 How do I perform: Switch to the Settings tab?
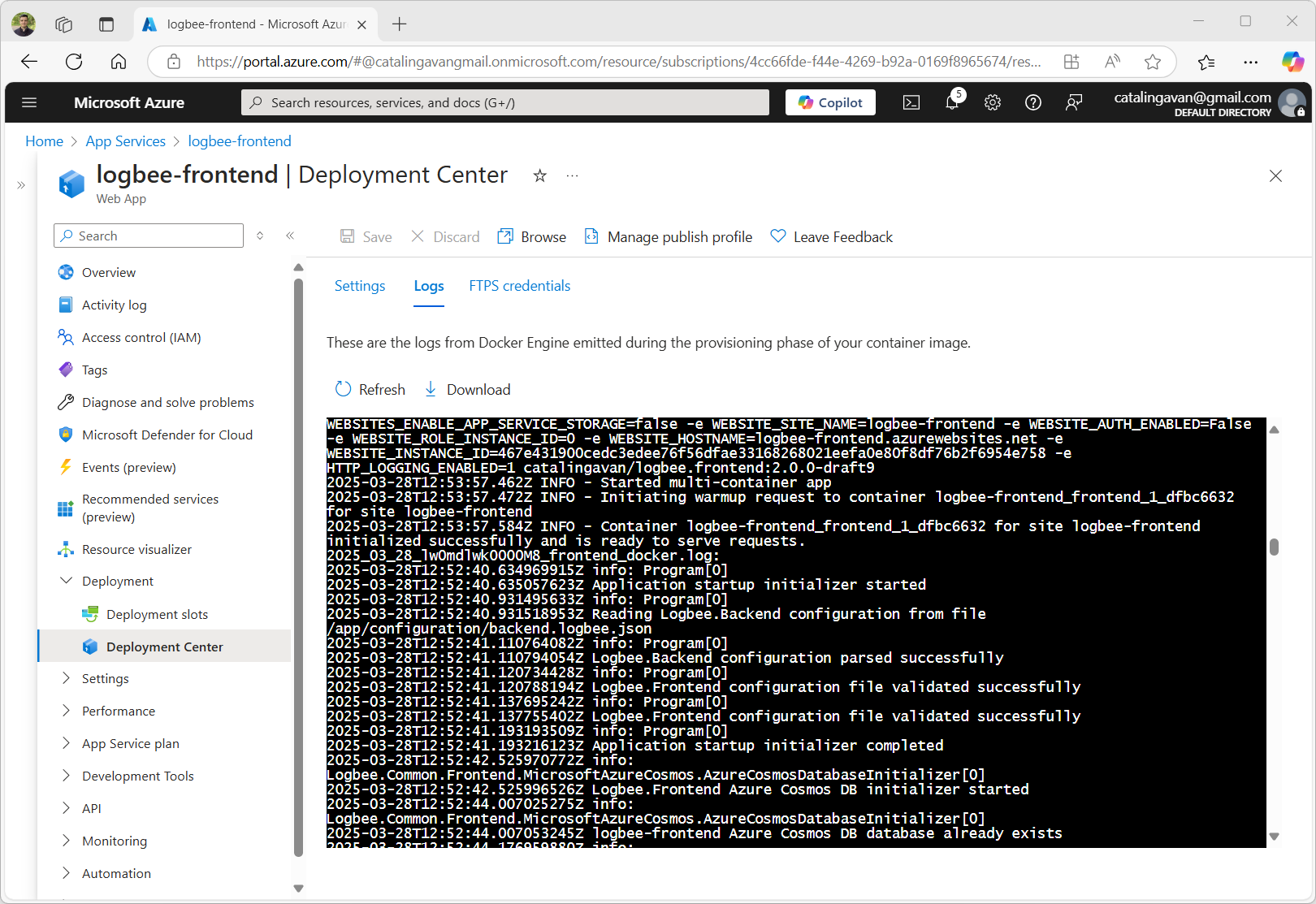(360, 286)
